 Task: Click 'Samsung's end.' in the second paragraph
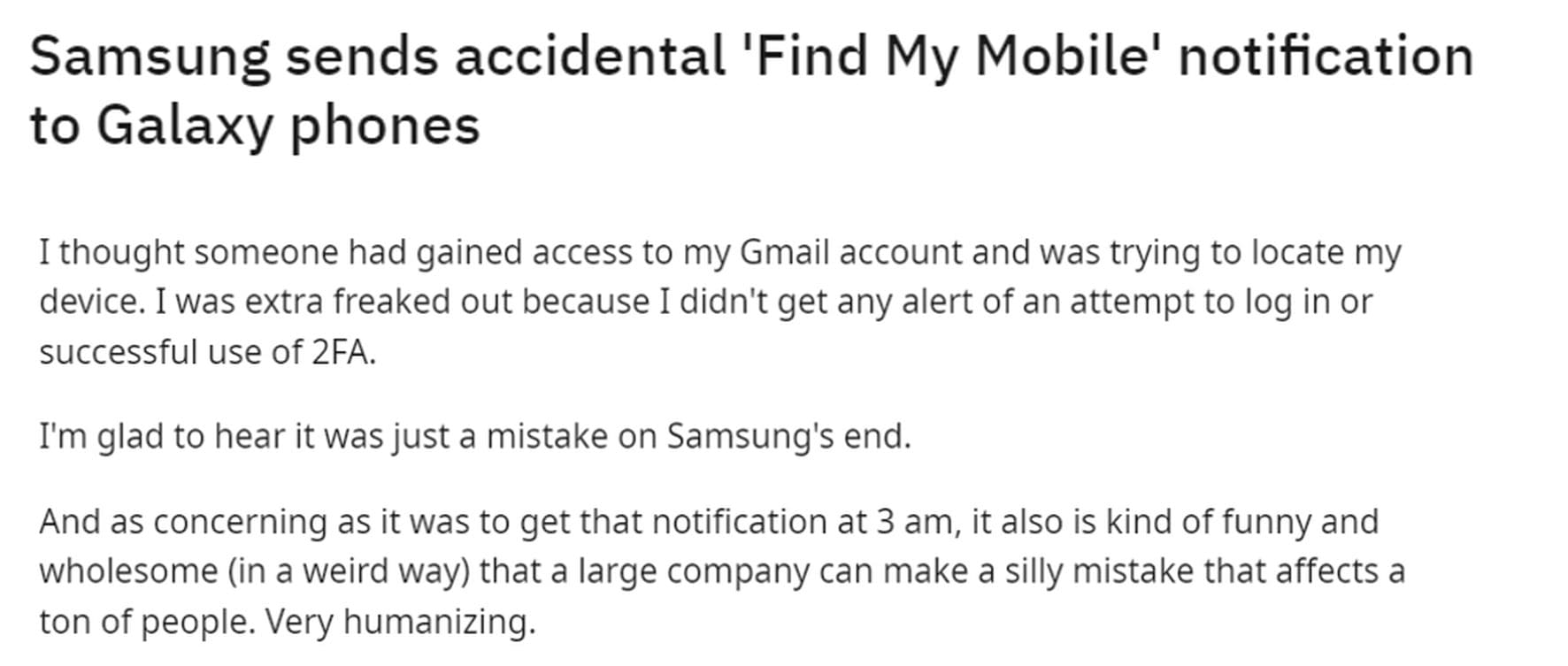(x=788, y=436)
